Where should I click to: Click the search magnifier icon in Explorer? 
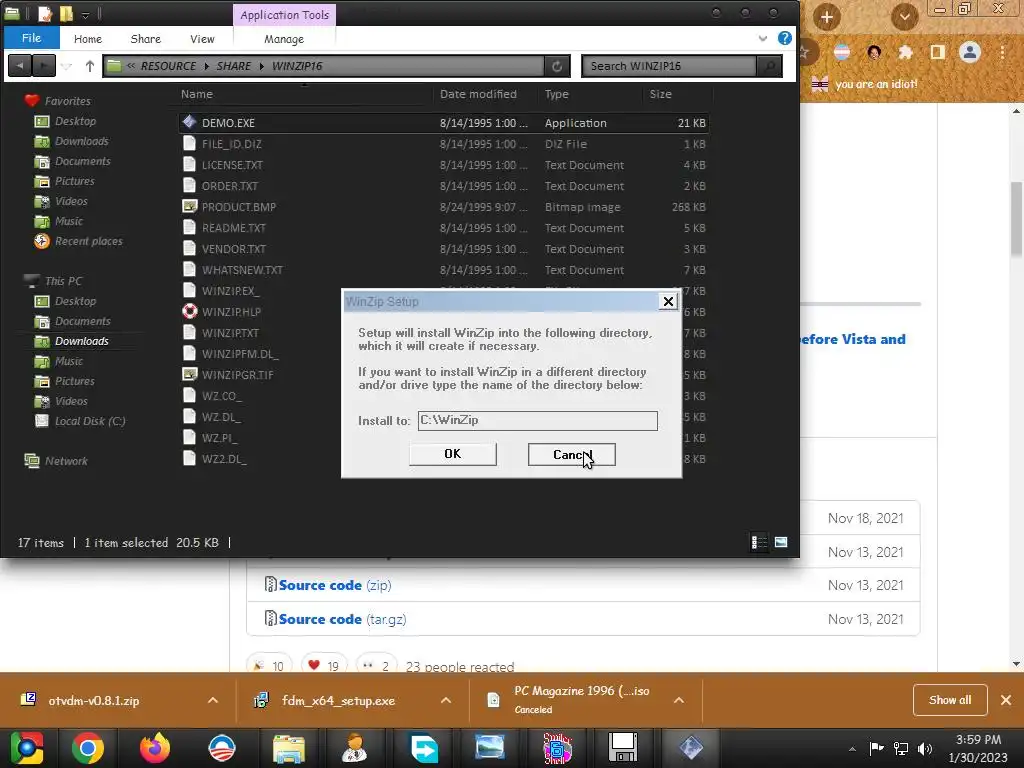tap(769, 66)
